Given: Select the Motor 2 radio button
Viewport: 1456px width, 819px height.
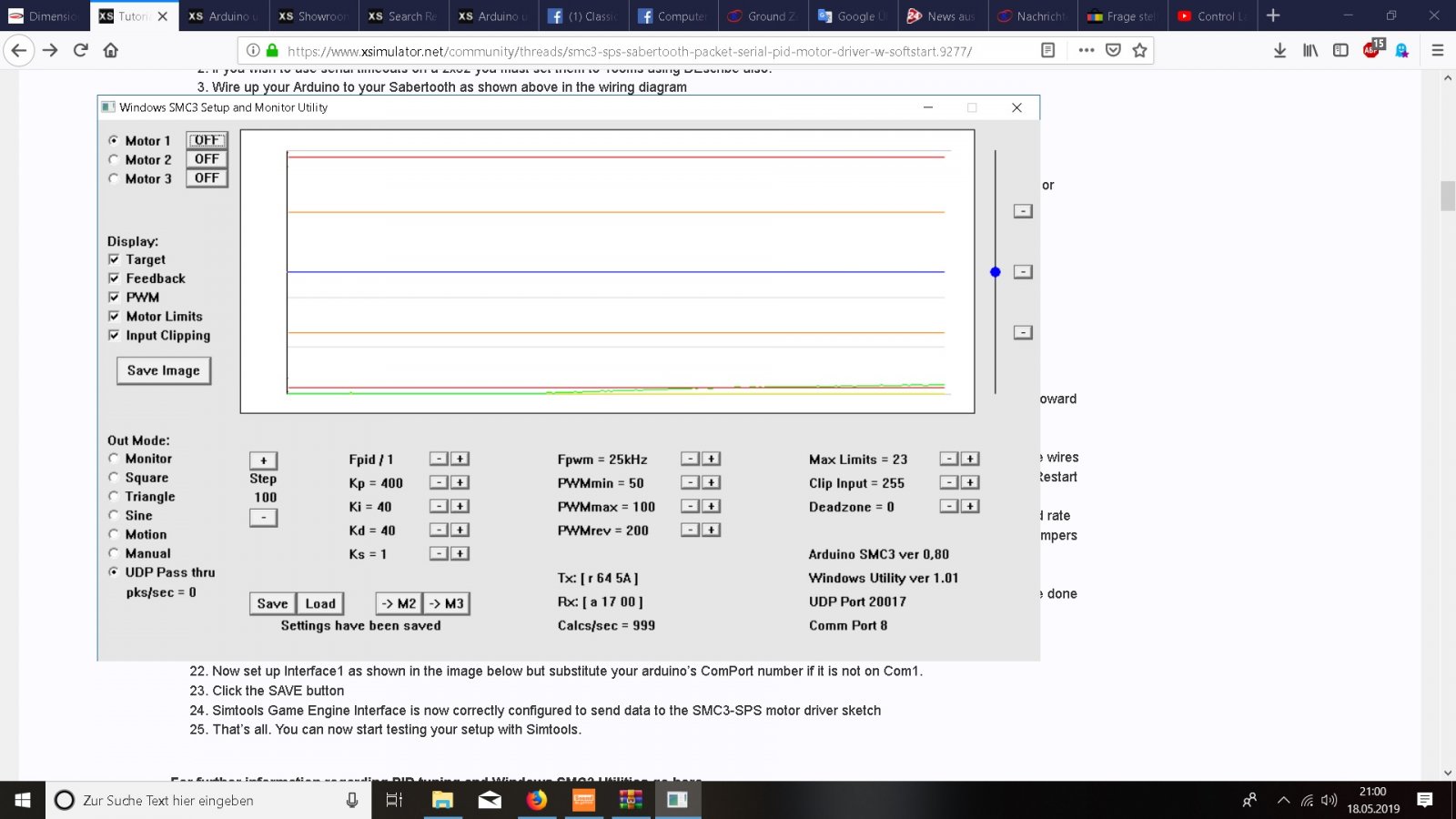Looking at the screenshot, I should (114, 159).
